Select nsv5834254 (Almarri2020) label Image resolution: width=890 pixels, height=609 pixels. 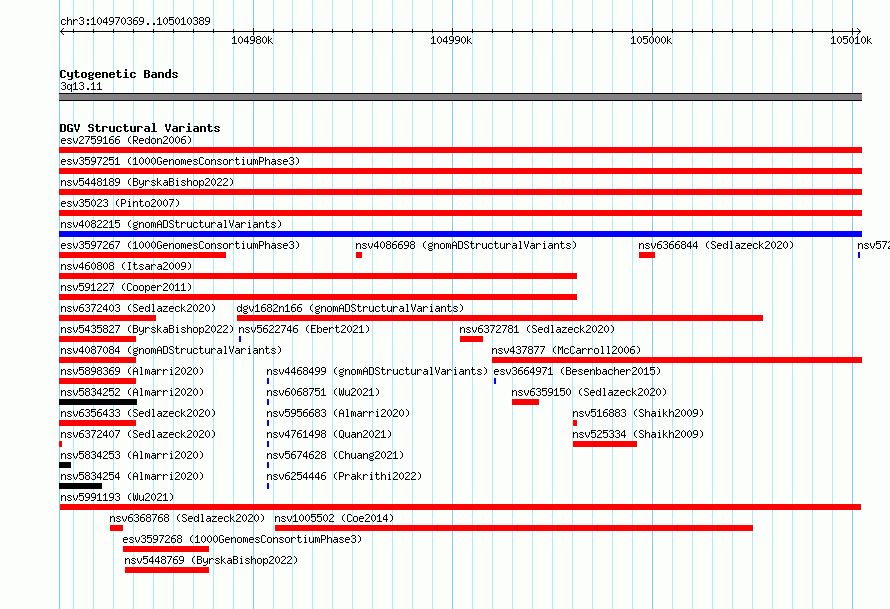[132, 476]
